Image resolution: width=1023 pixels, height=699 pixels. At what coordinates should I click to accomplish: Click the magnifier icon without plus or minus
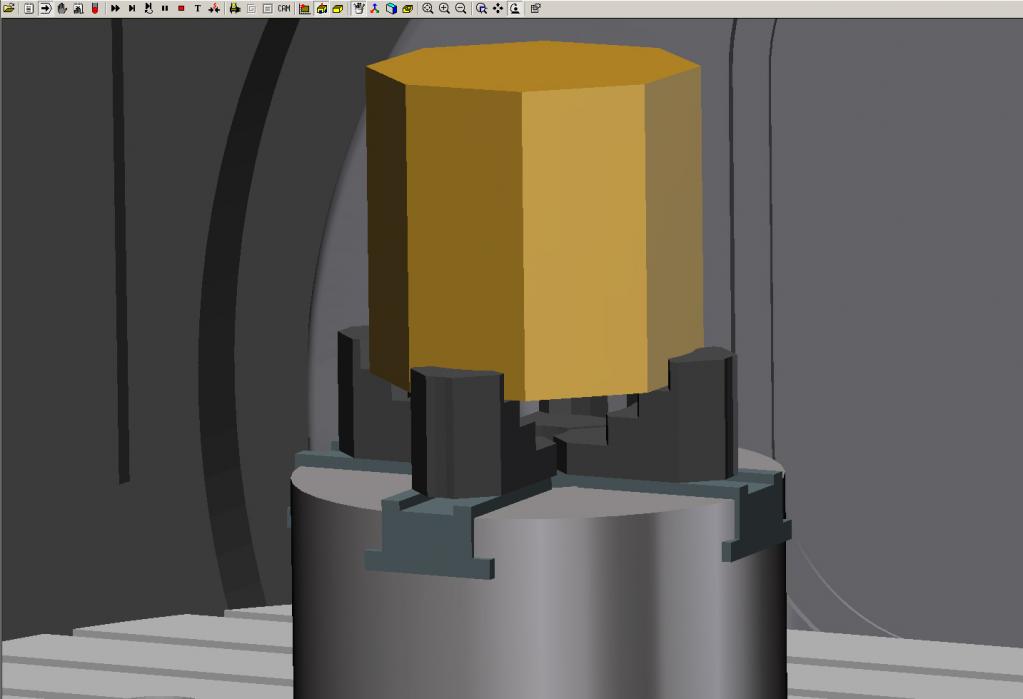(428, 8)
